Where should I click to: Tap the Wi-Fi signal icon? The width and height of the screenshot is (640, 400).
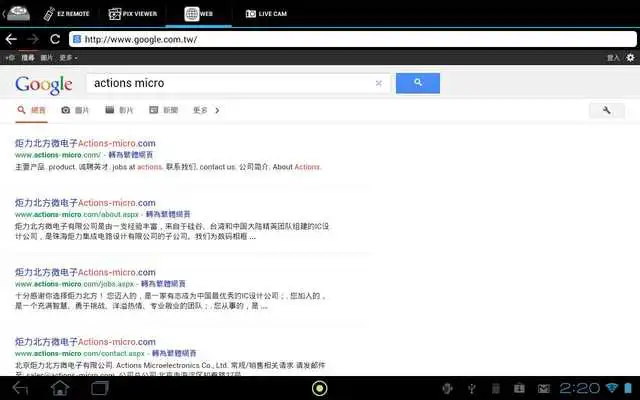coord(612,388)
